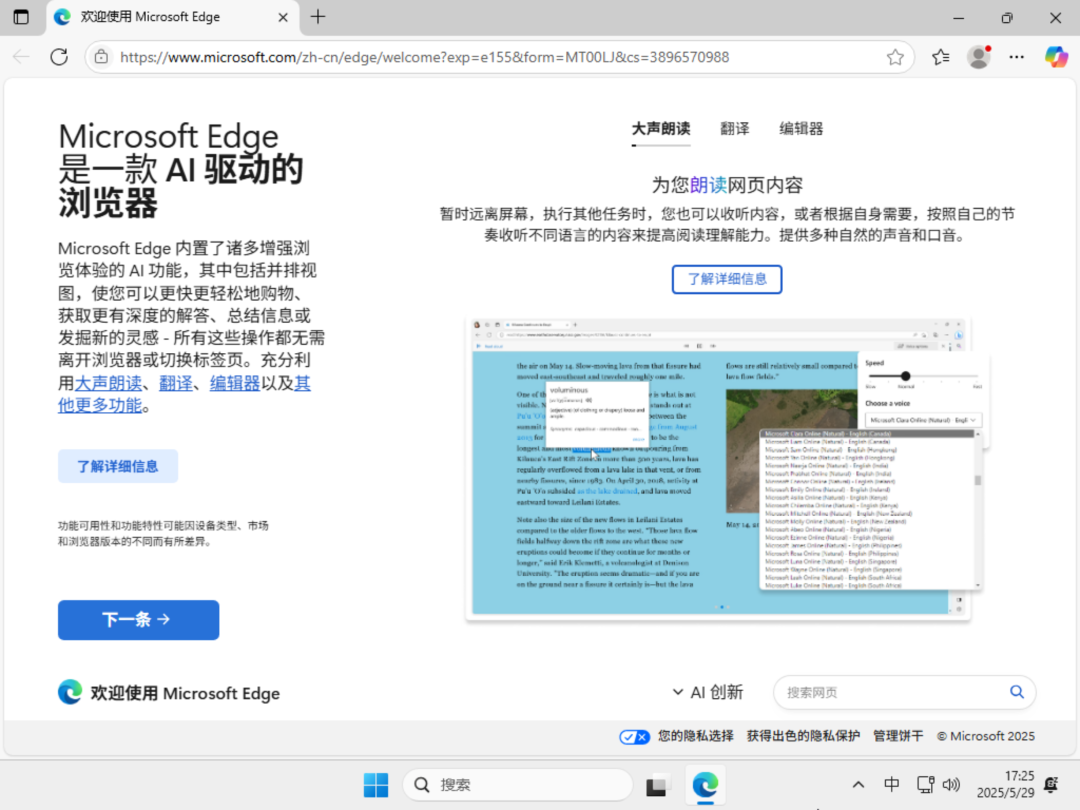Open the tab actions menu icon

pyautogui.click(x=21, y=17)
